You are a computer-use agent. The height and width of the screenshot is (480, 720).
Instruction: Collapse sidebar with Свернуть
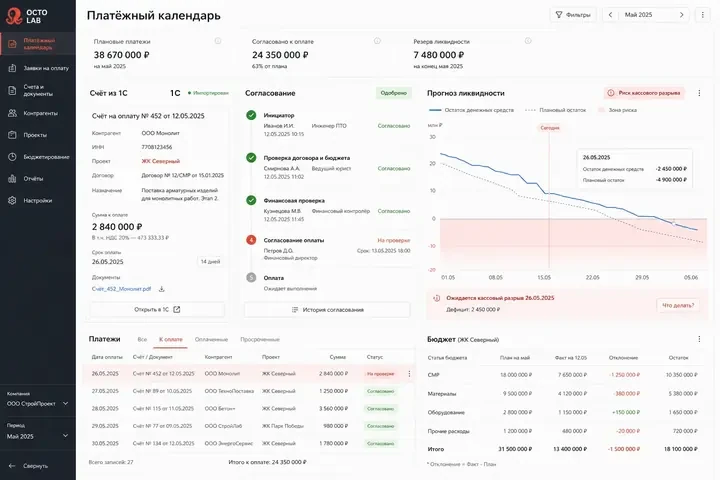tap(28, 466)
